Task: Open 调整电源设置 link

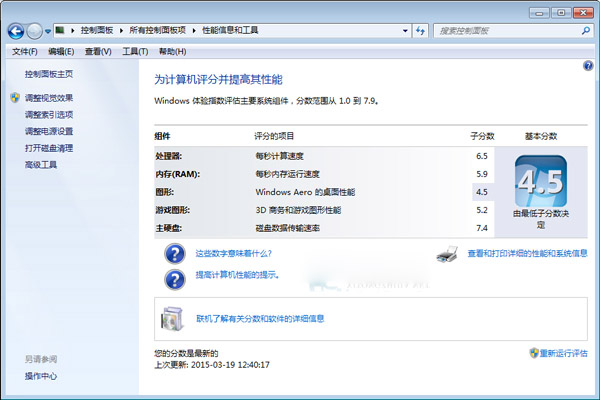Action: pos(49,131)
